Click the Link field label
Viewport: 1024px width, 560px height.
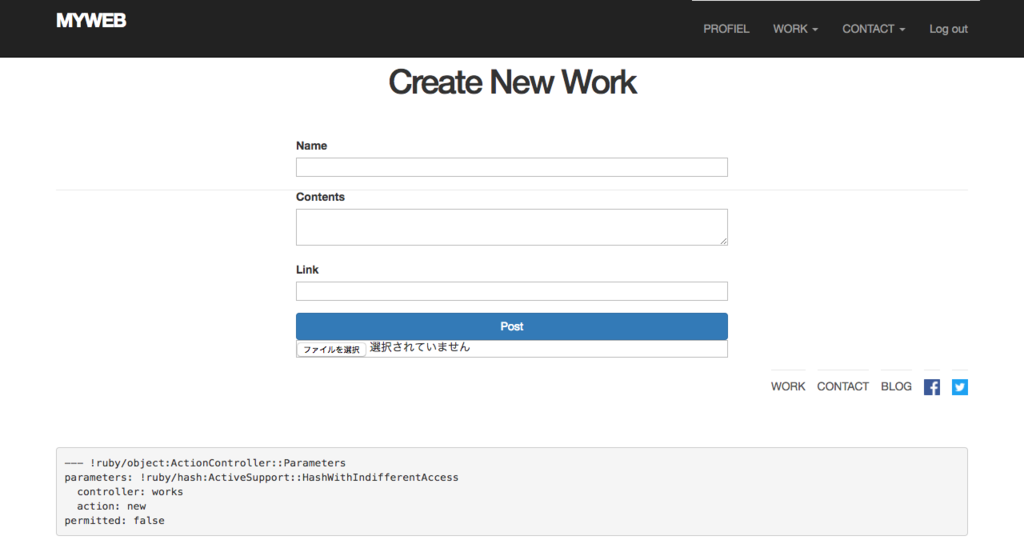pyautogui.click(x=307, y=270)
